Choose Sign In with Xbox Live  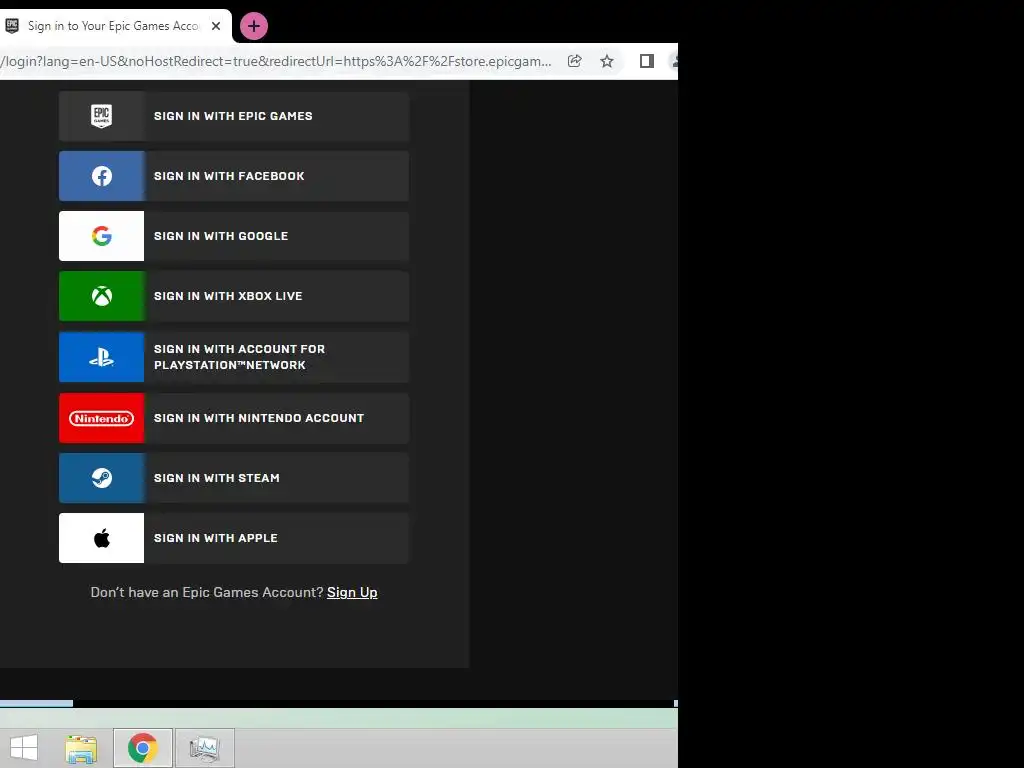click(x=234, y=296)
